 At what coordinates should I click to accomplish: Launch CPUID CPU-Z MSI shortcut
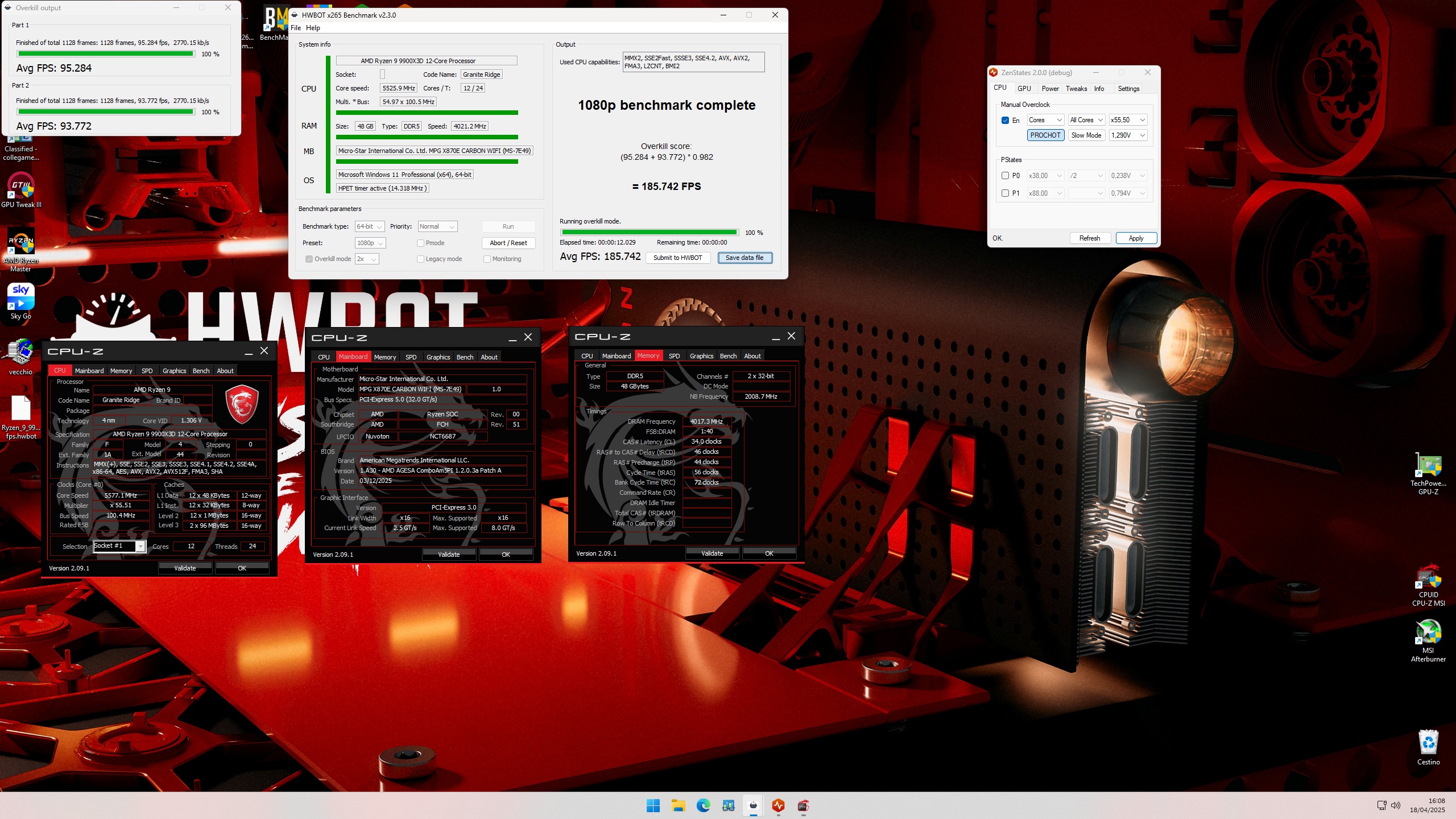click(x=1428, y=585)
